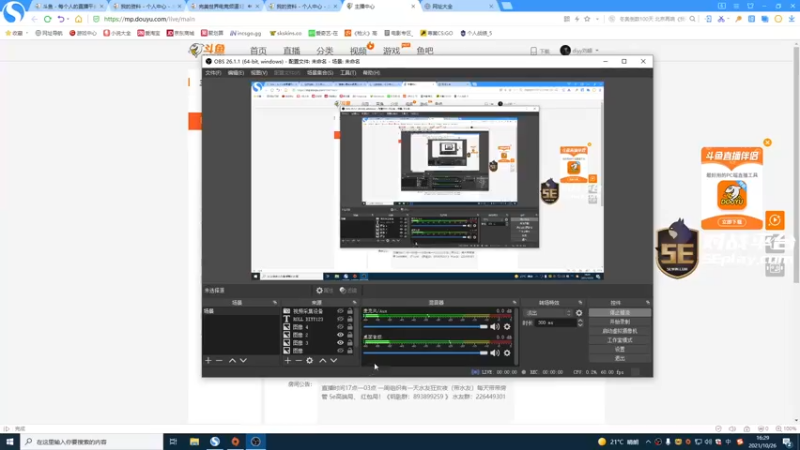Open transition properties gear icon
The image size is (800, 450).
coord(579,313)
